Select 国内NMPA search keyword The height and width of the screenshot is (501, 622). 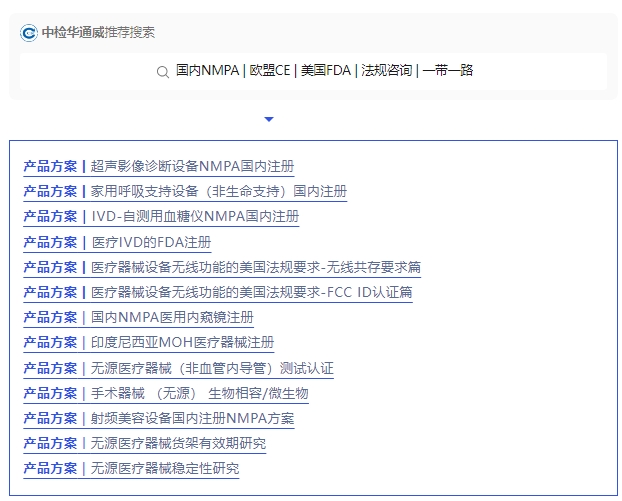coord(207,71)
